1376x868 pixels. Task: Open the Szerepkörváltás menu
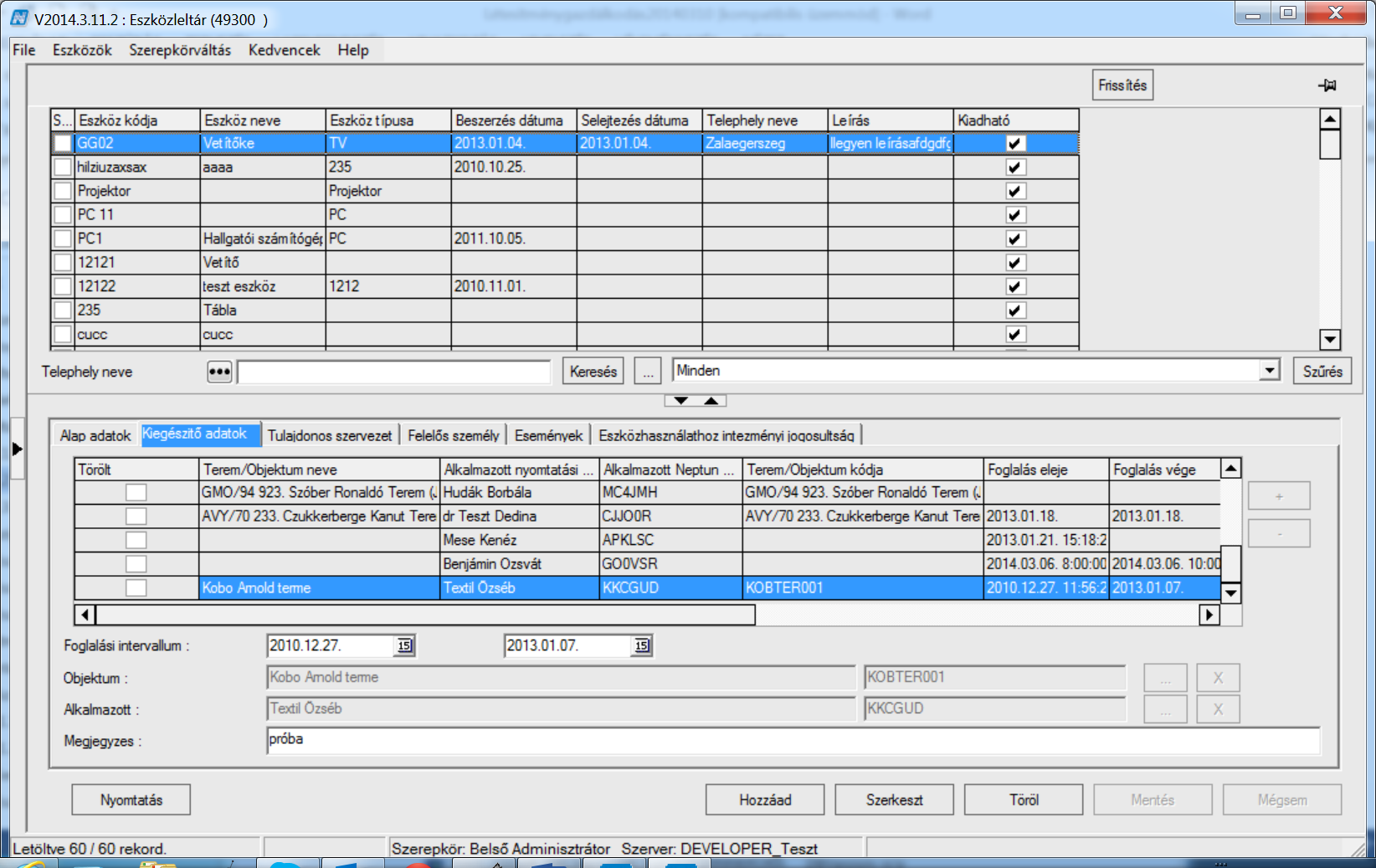[x=180, y=50]
